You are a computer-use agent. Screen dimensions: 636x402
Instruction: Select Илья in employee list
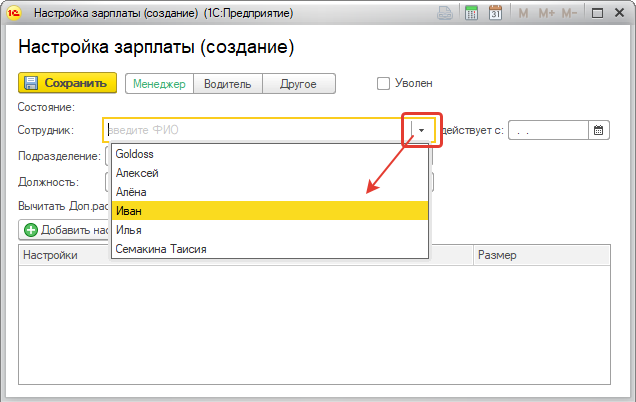(x=270, y=230)
